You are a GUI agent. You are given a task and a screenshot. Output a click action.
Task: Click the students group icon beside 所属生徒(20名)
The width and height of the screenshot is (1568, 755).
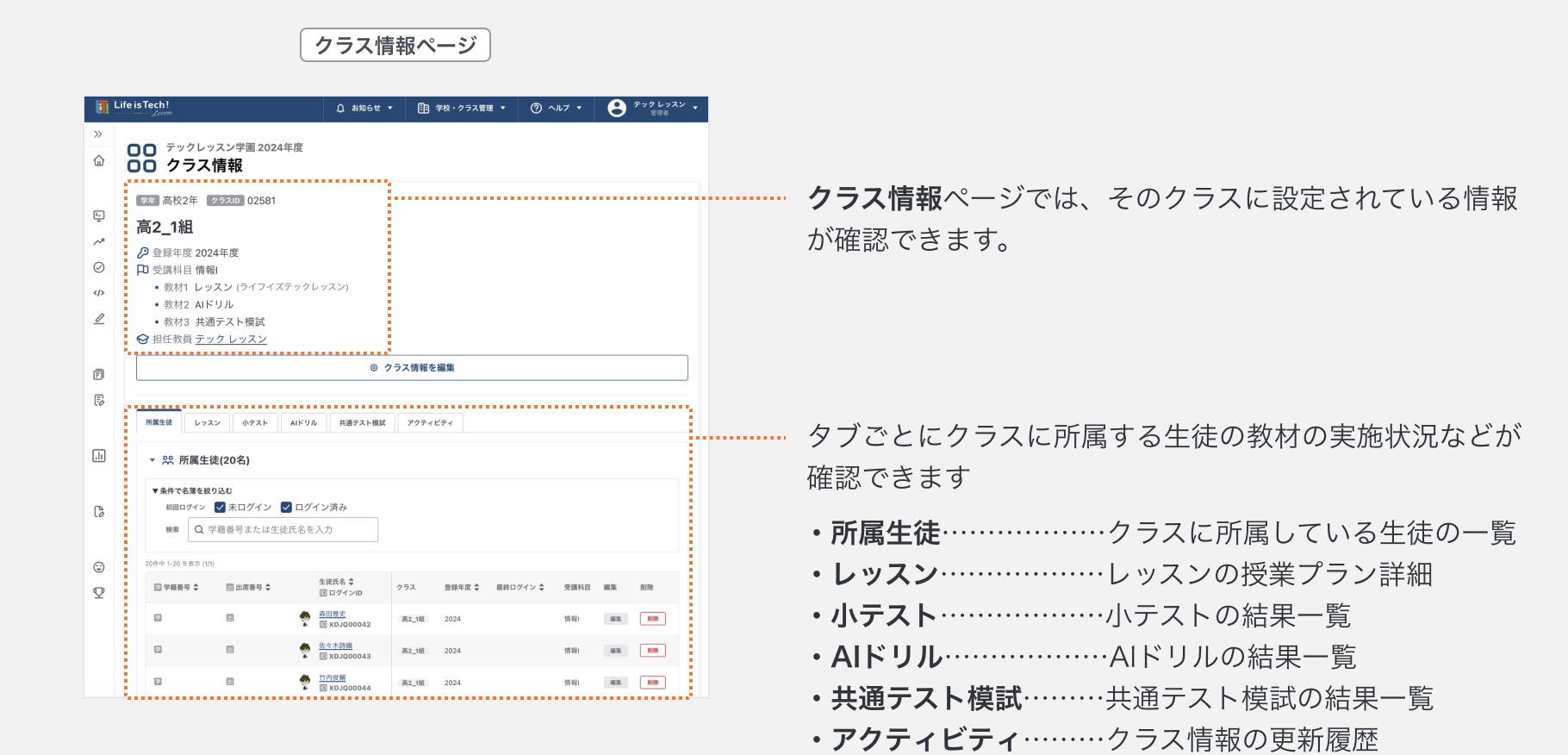168,460
